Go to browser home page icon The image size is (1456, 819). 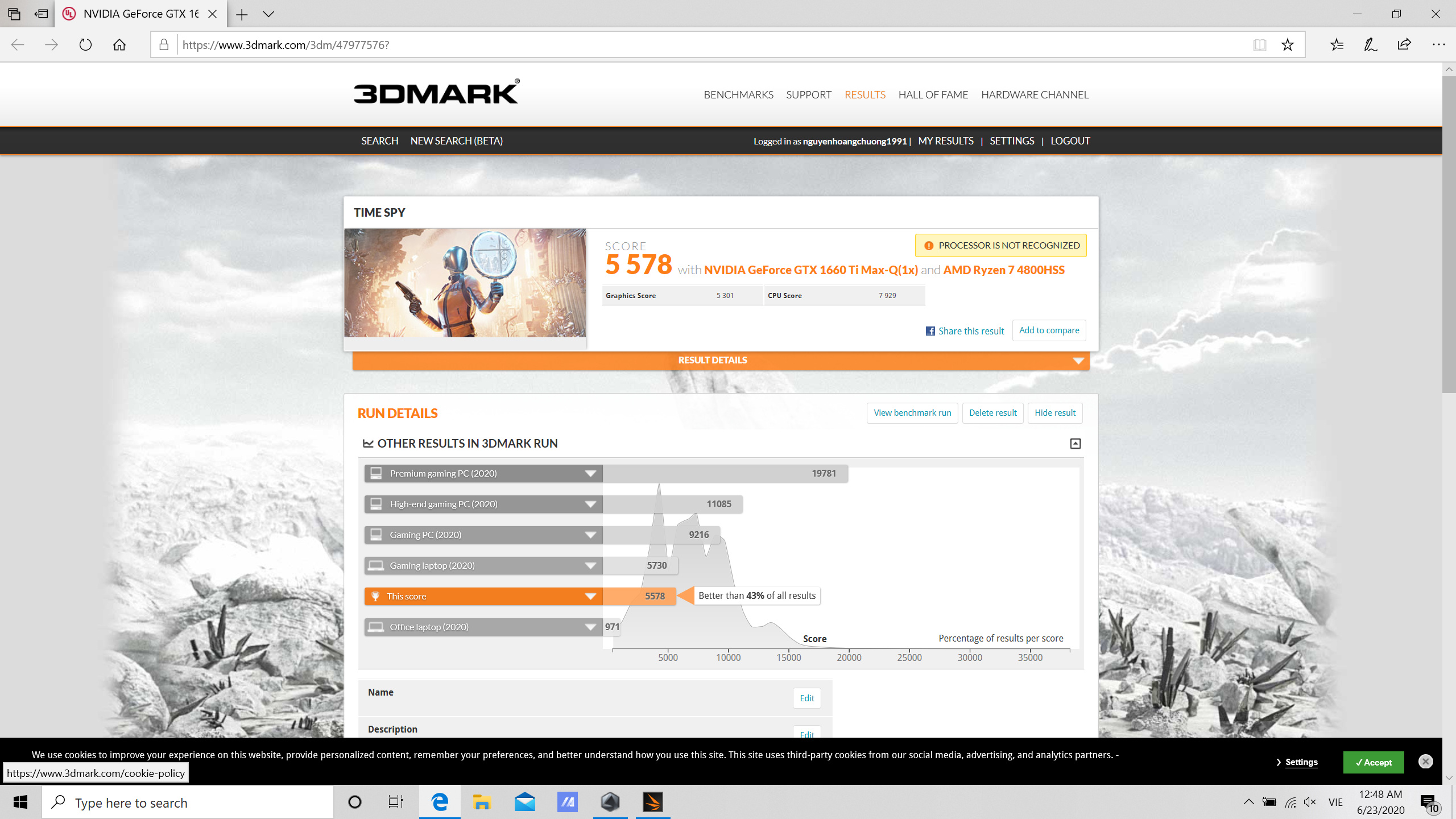[x=119, y=45]
